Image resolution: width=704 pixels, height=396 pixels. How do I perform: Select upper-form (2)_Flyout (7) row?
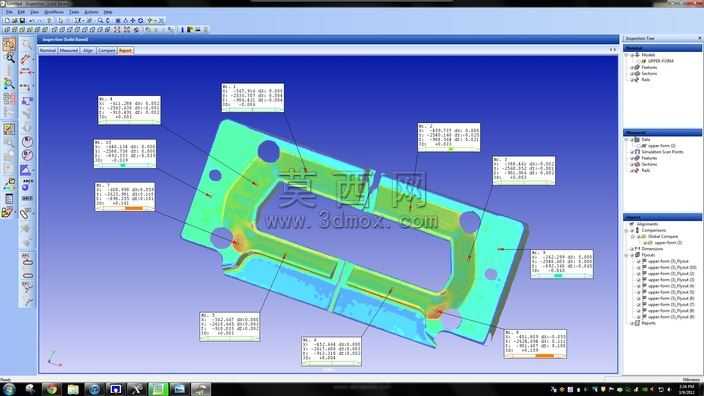pyautogui.click(x=671, y=304)
